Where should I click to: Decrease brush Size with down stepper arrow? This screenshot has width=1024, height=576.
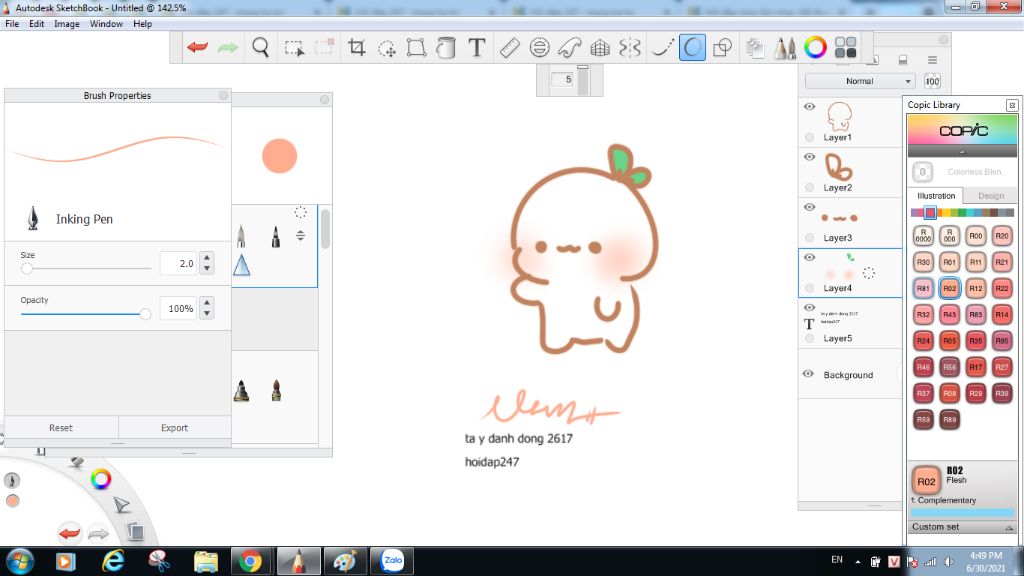[207, 268]
